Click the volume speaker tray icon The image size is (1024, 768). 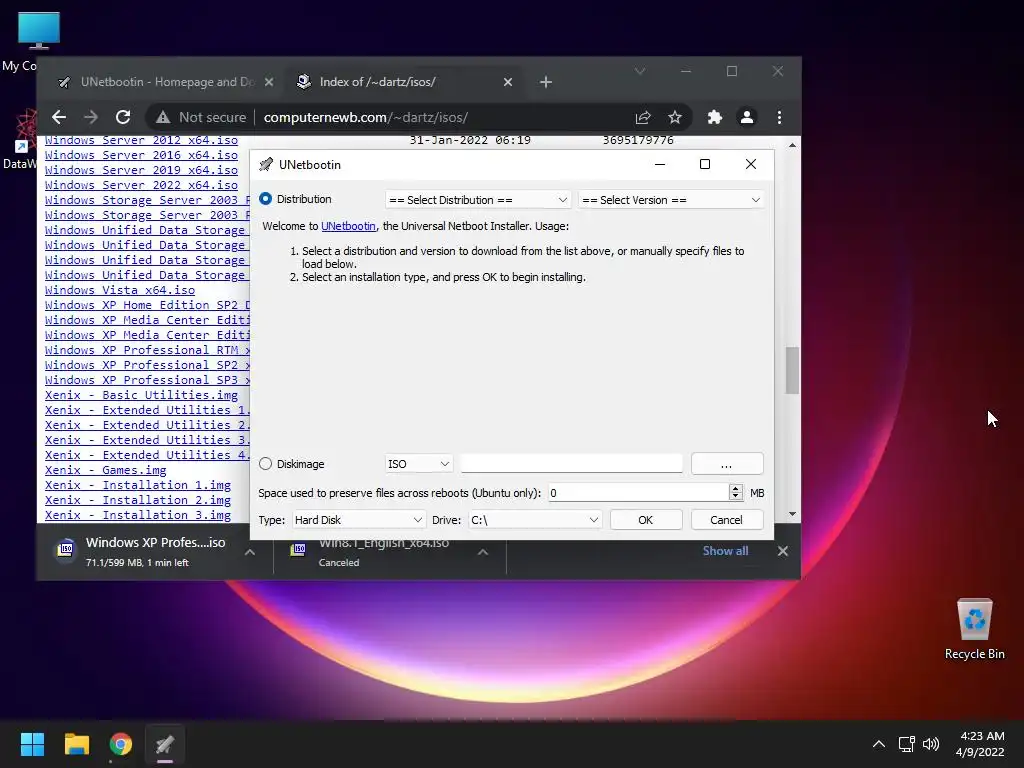click(931, 744)
